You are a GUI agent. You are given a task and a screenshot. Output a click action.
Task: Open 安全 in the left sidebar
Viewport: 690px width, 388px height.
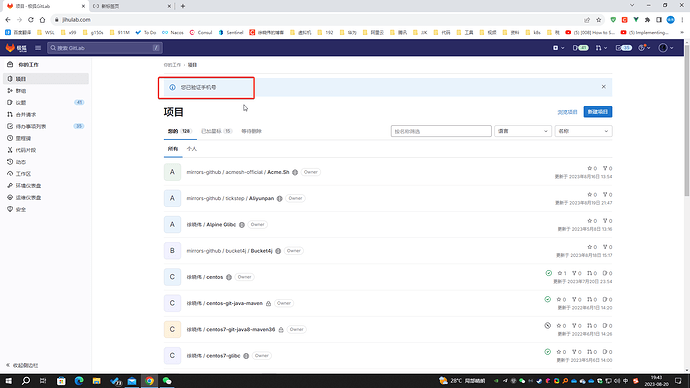click(46, 209)
